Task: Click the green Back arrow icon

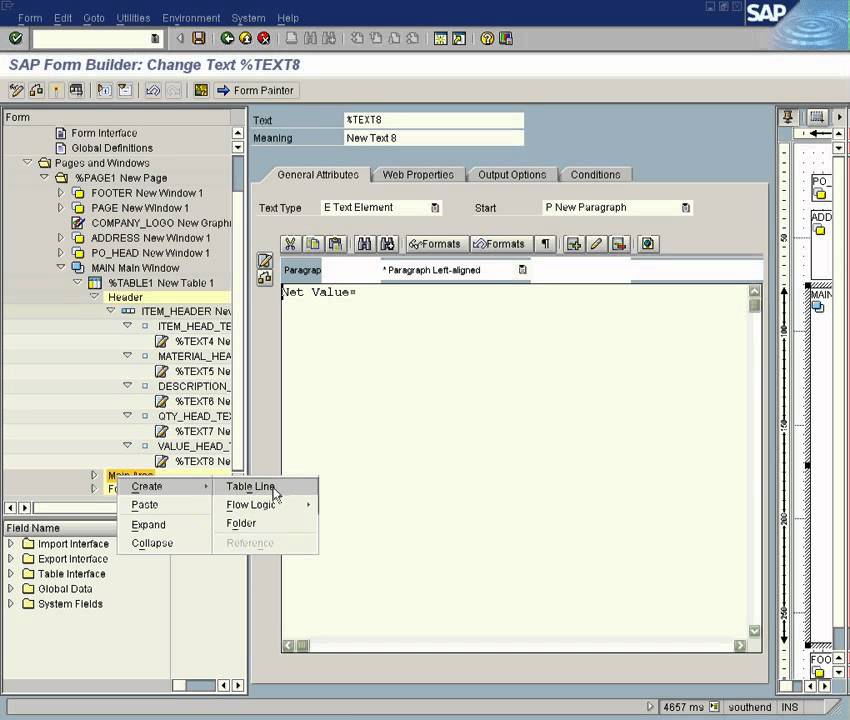Action: 227,38
